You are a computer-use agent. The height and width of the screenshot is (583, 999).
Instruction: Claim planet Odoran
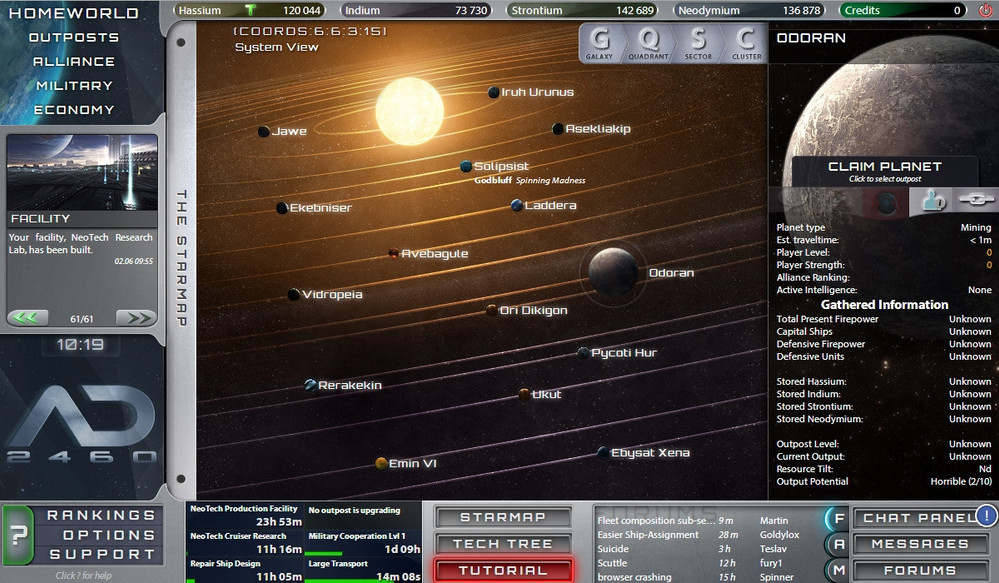[x=884, y=171]
